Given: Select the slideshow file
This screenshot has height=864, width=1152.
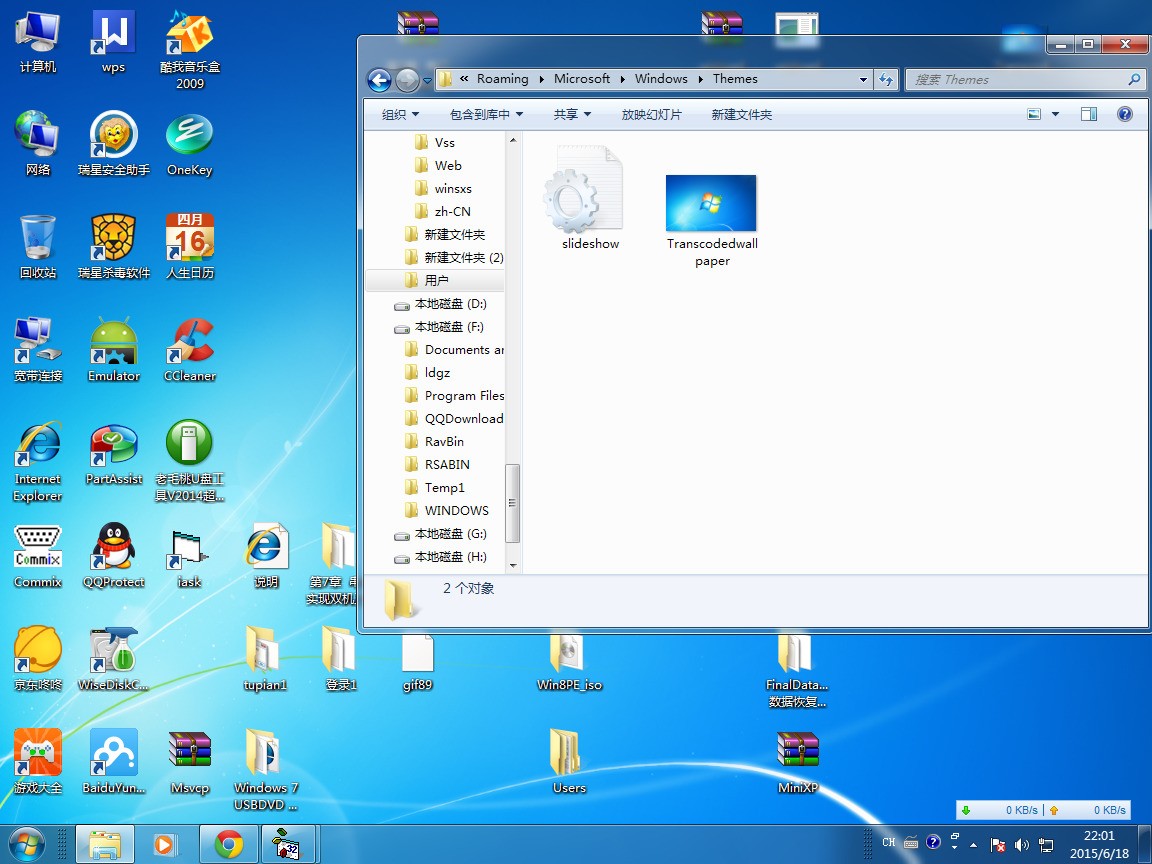Looking at the screenshot, I should tap(590, 198).
